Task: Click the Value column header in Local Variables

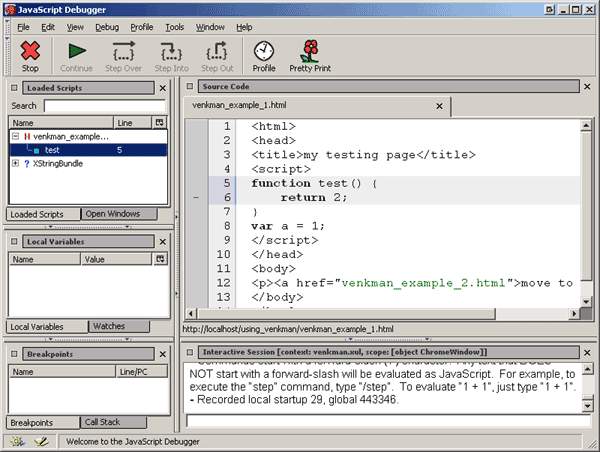Action: coord(117,259)
